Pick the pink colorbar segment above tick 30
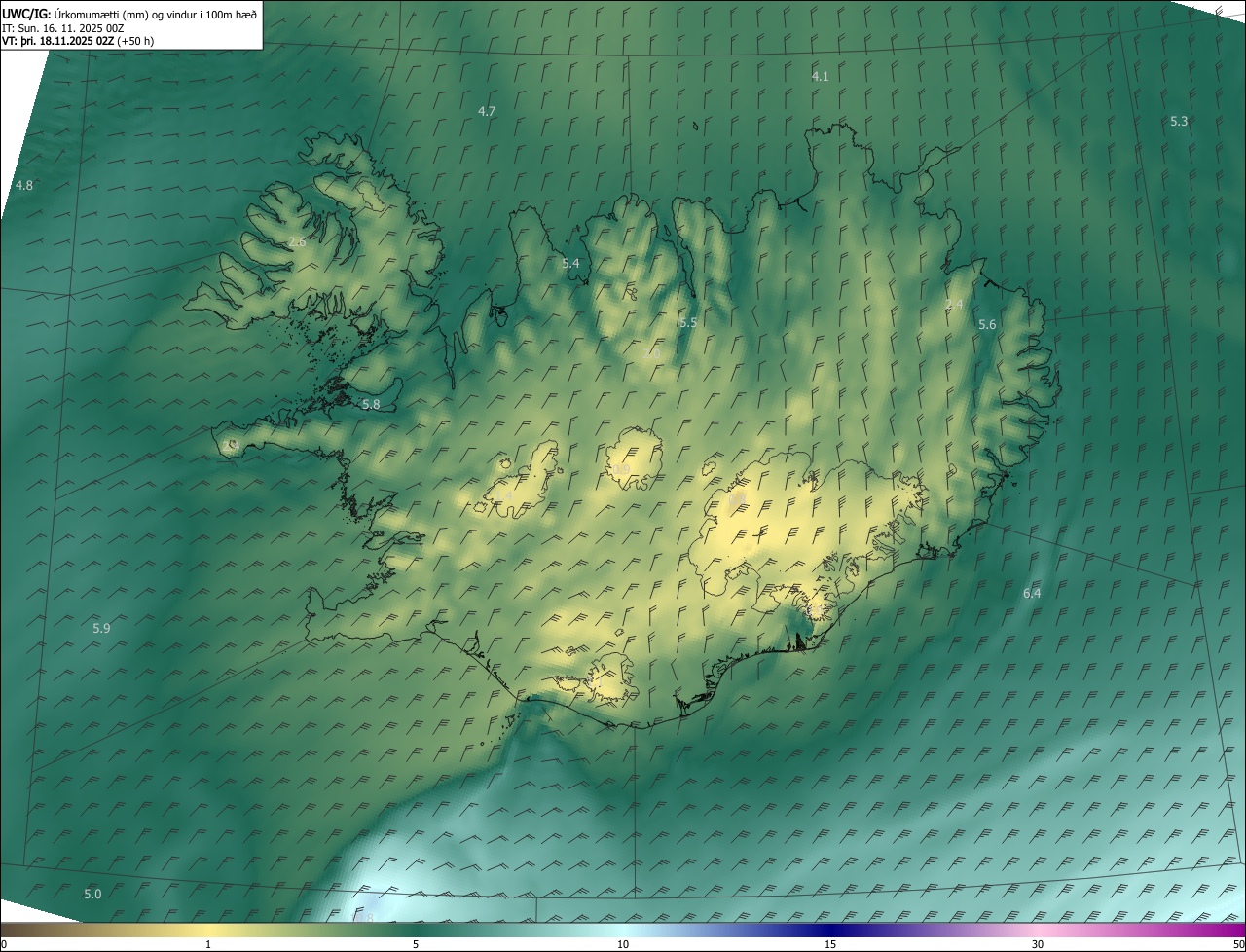This screenshot has height=952, width=1246. (x=1038, y=930)
